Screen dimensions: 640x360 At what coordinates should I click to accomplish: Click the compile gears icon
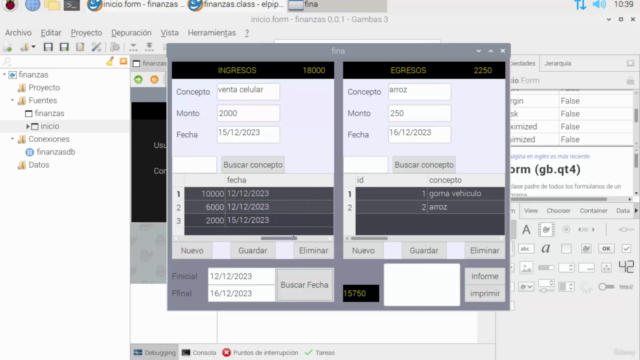115,47
